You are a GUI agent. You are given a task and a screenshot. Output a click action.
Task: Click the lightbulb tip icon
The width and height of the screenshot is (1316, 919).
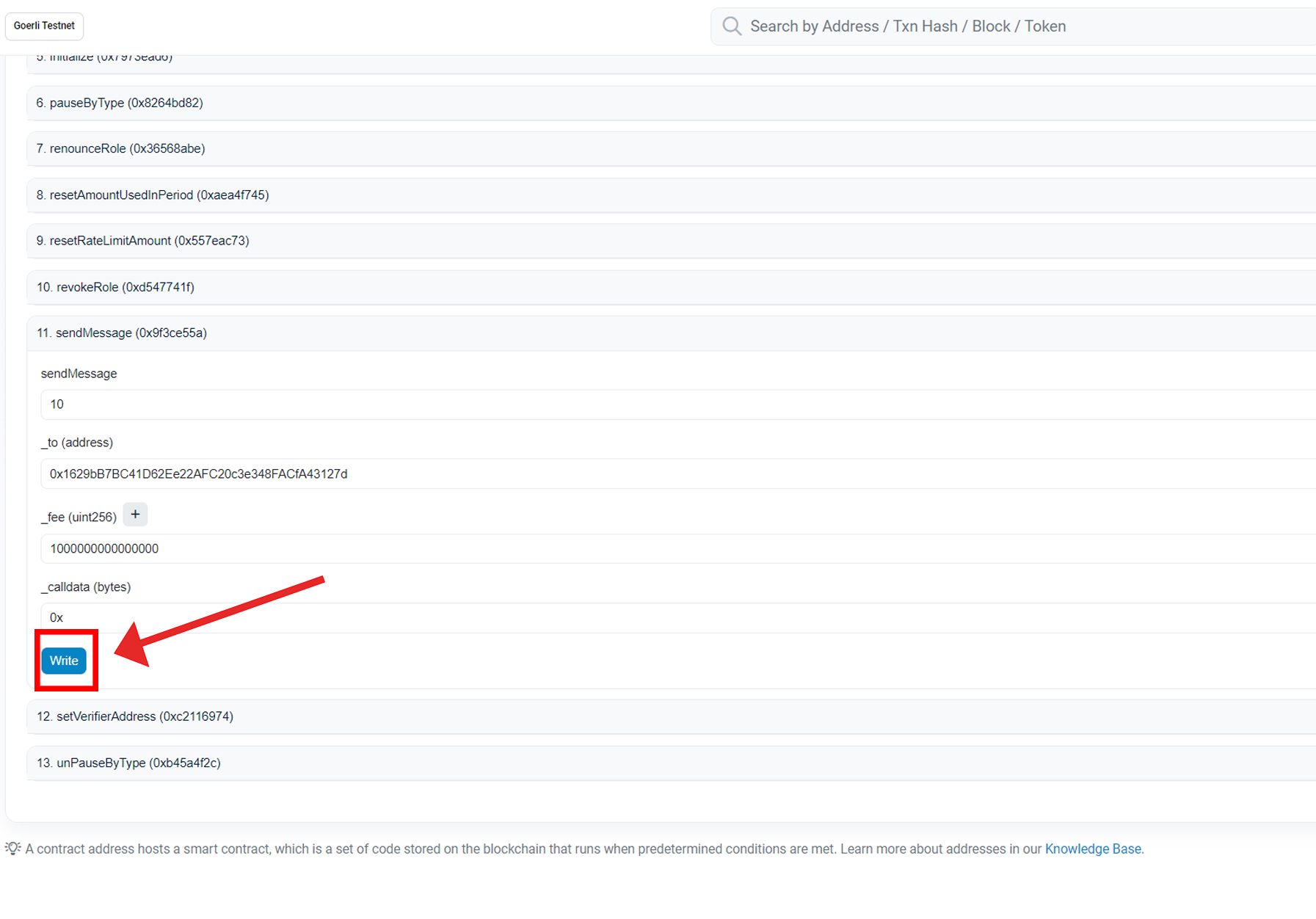click(x=12, y=849)
